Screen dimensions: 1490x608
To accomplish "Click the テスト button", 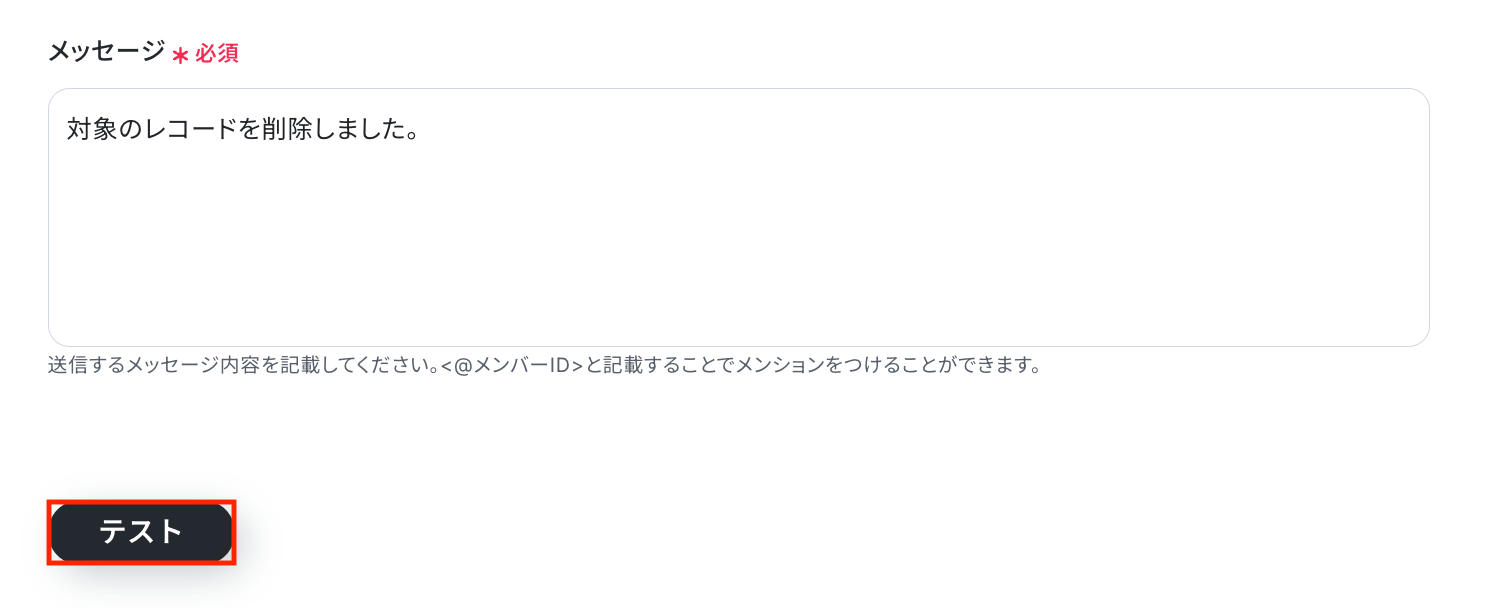I will [141, 533].
